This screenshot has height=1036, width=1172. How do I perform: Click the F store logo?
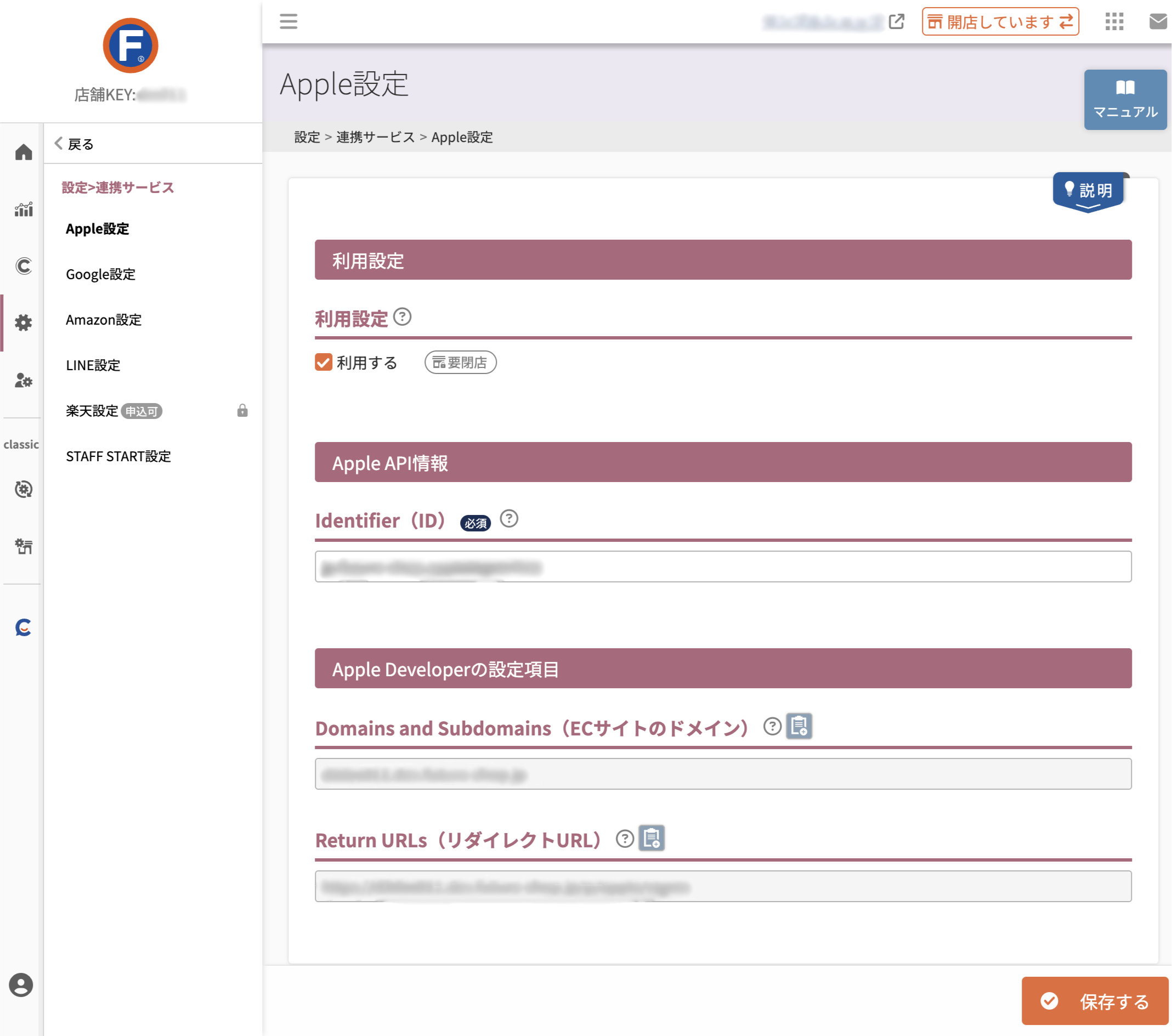coord(131,46)
